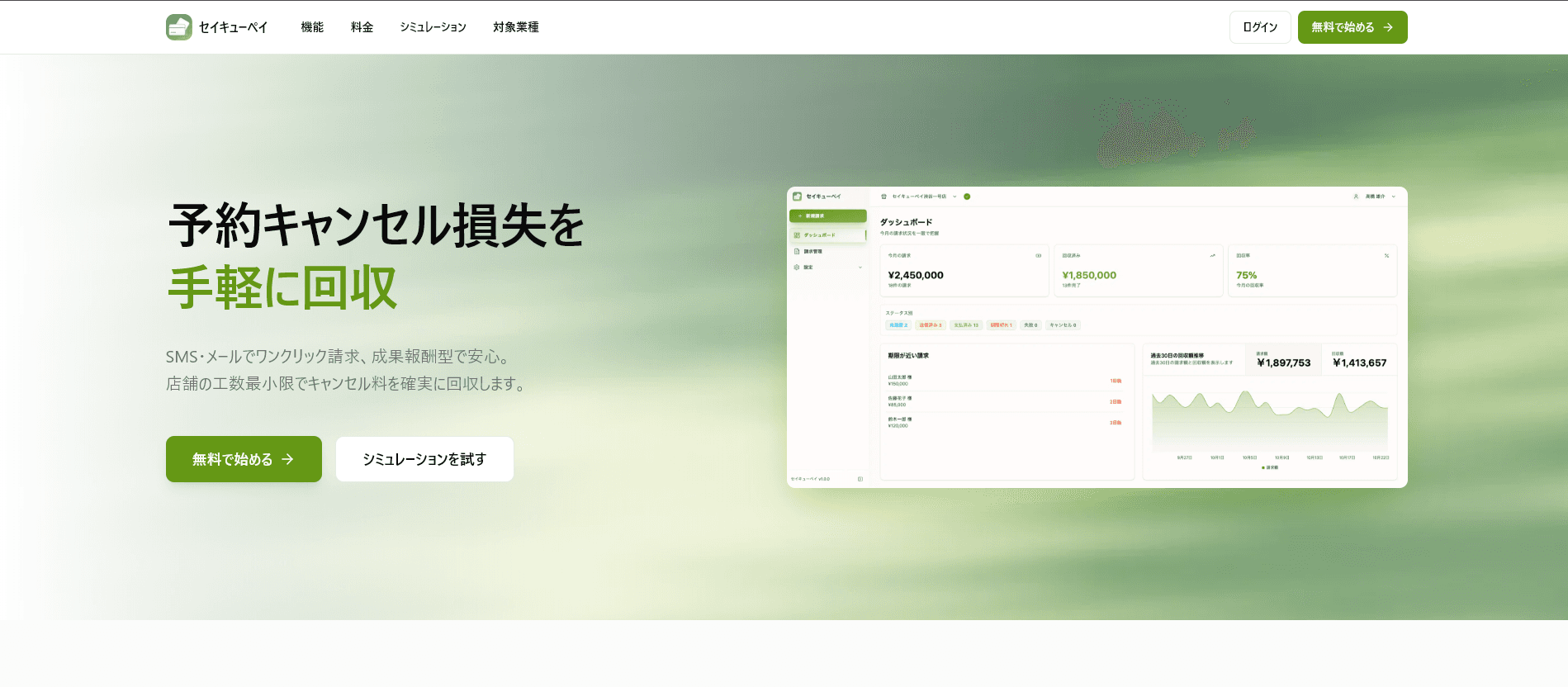Open the user account dropdown chevron in preview
Screen dimensions: 1568x687
click(1394, 197)
